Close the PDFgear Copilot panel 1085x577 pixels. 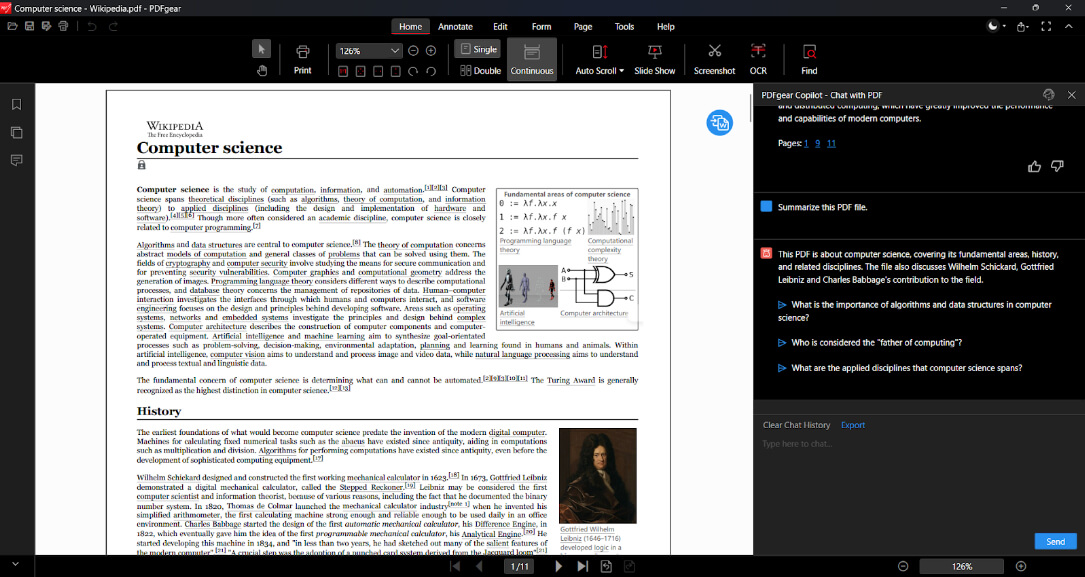(x=1071, y=95)
